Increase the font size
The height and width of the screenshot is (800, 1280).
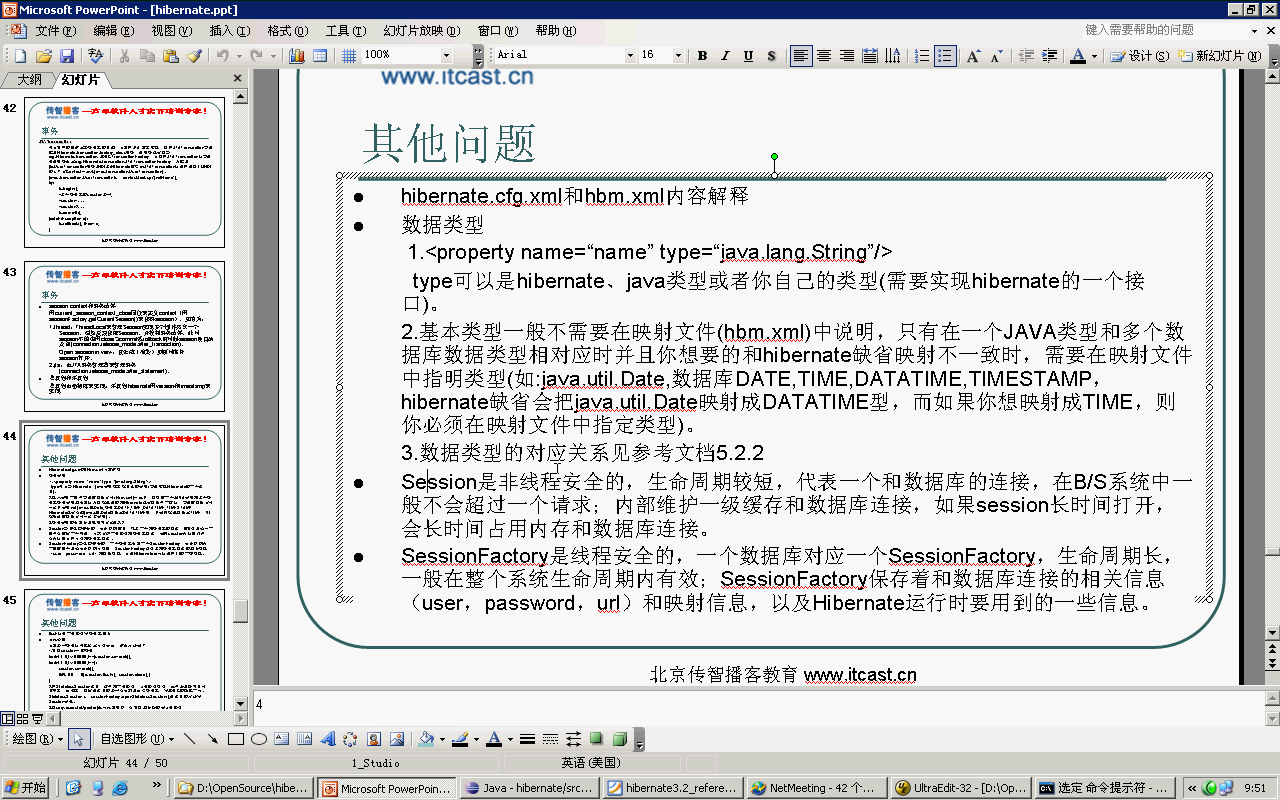974,56
